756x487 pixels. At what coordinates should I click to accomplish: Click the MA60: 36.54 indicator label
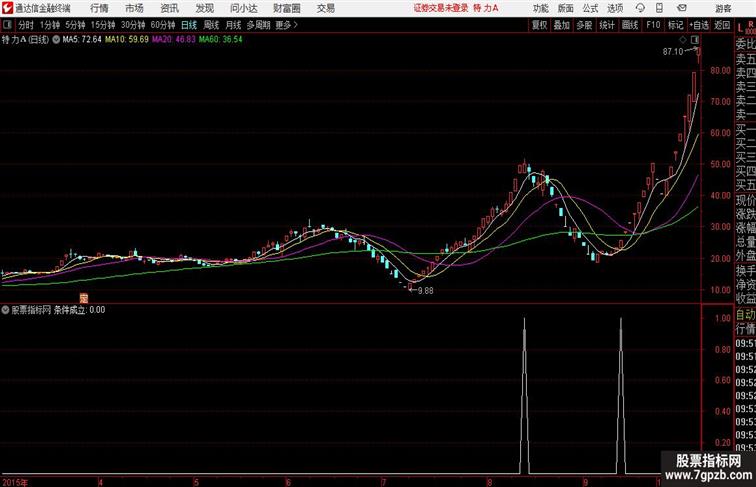click(221, 40)
